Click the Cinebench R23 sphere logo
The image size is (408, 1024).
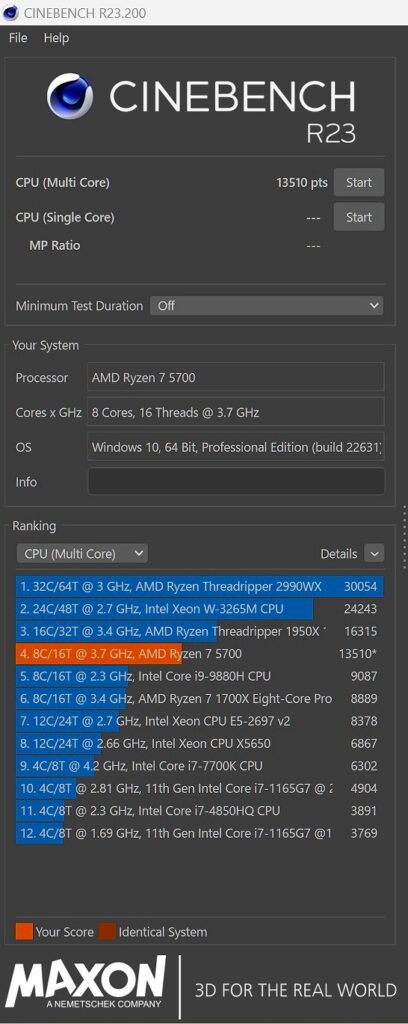pyautogui.click(x=69, y=96)
